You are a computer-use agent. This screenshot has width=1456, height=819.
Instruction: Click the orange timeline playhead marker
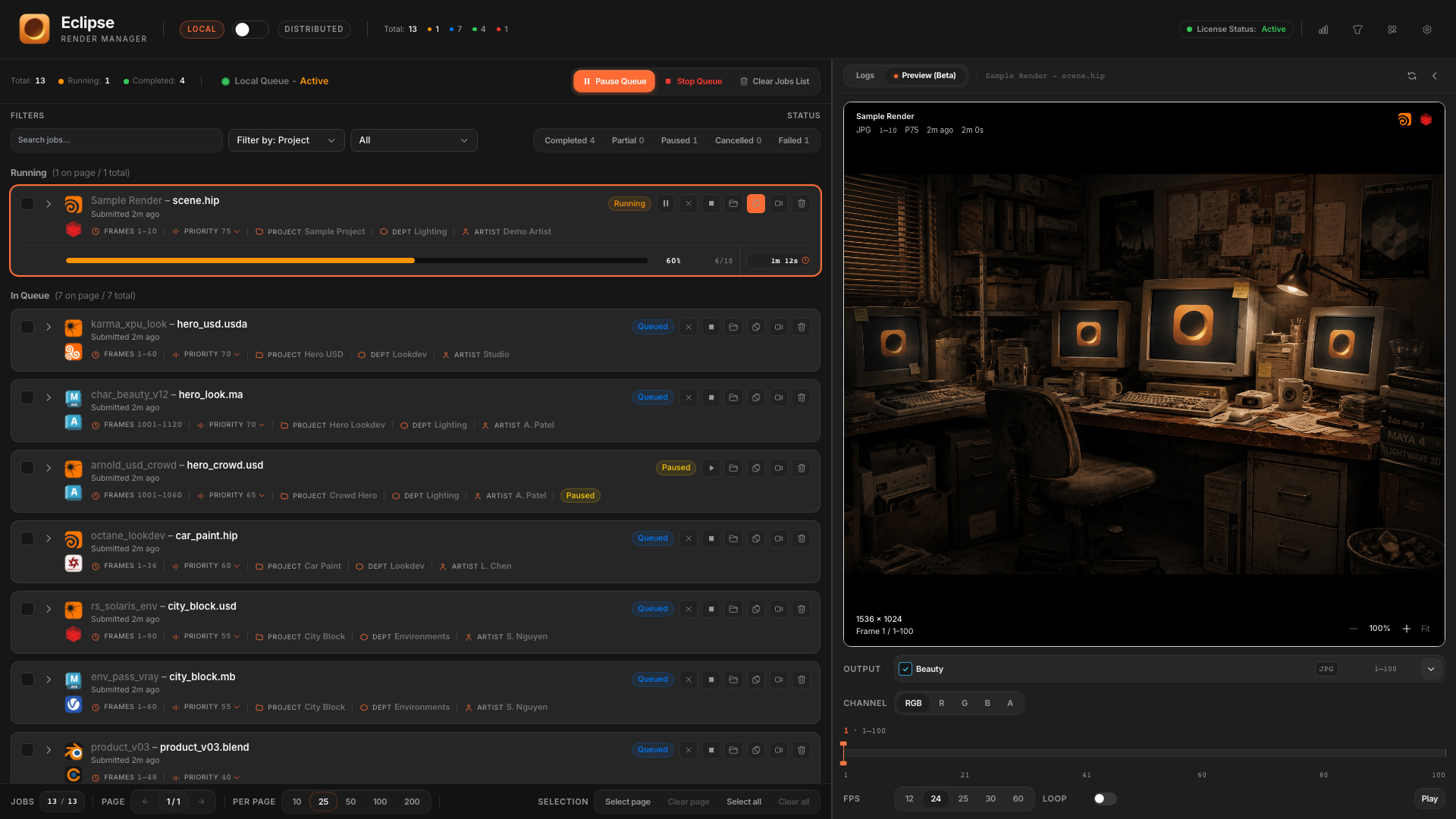click(843, 753)
